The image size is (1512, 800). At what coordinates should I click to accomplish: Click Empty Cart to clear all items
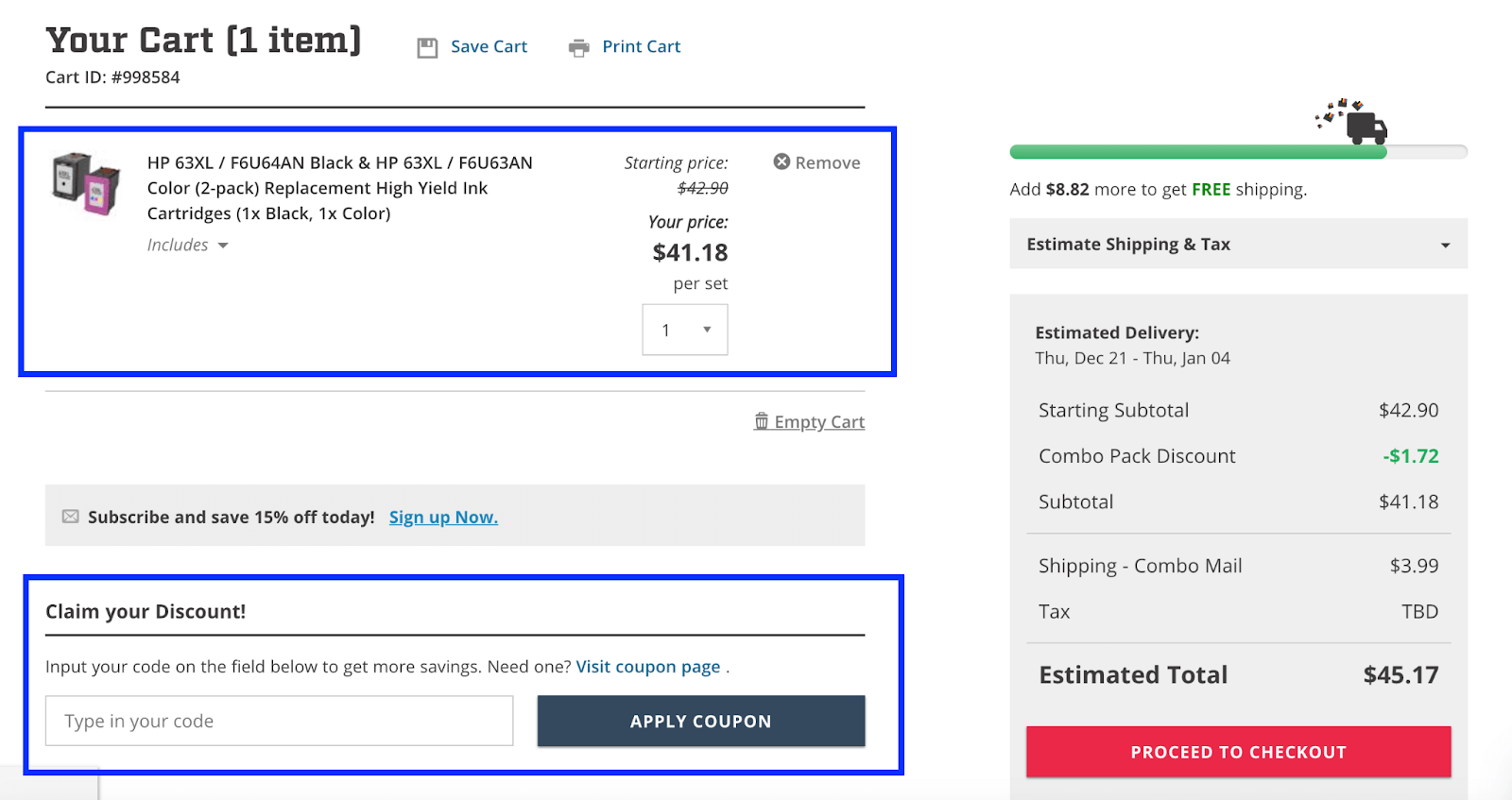(818, 421)
